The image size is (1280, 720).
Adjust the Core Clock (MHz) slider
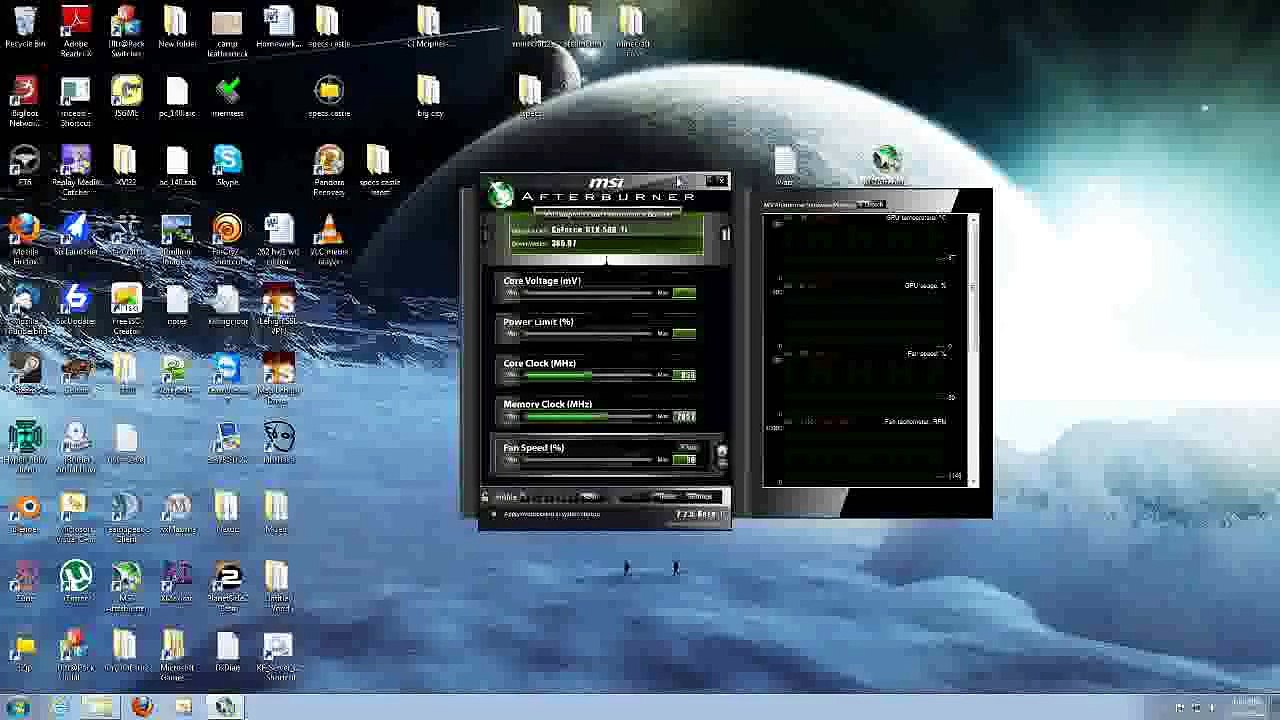[589, 375]
